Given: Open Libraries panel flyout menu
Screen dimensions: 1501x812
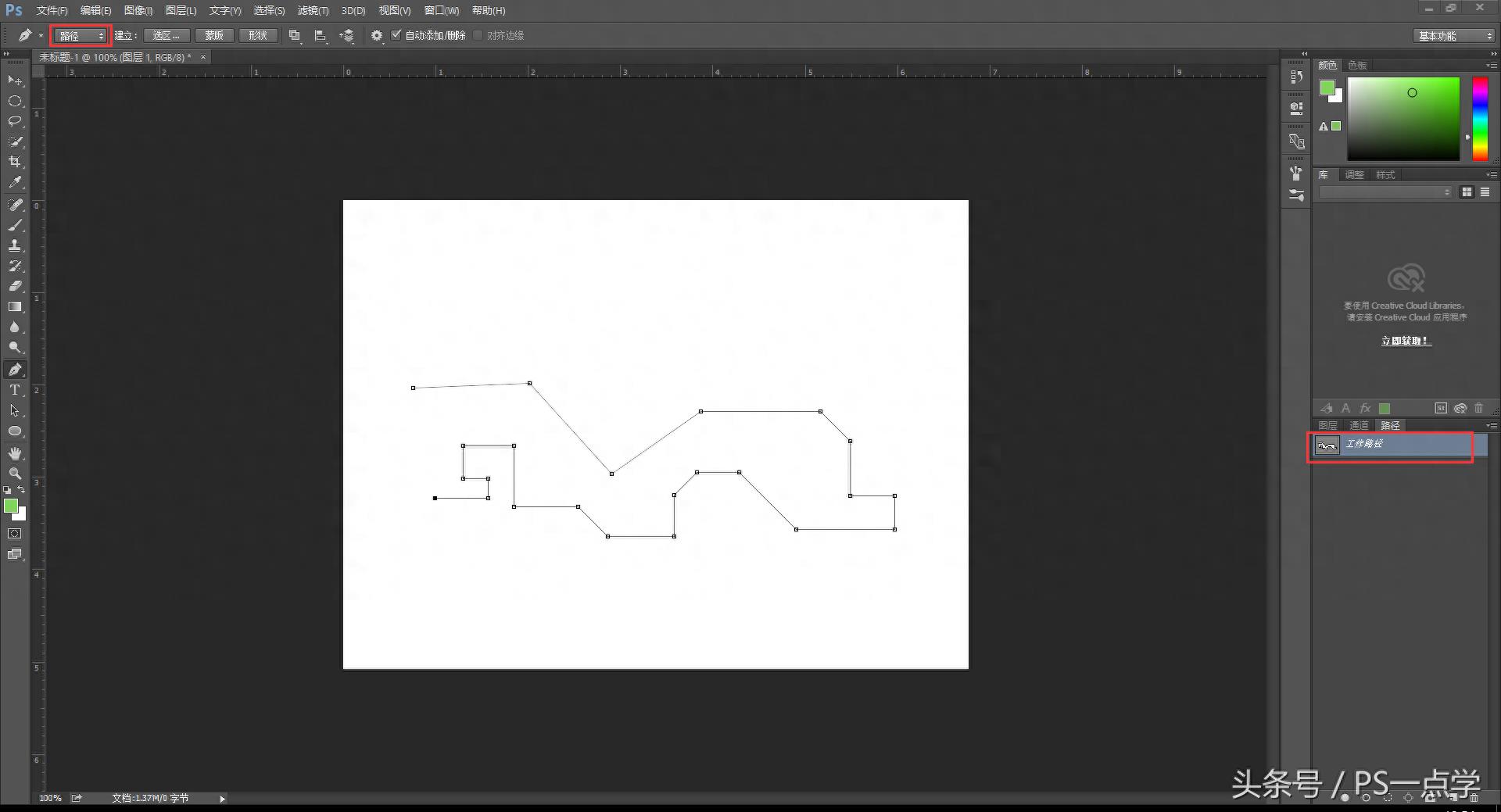Looking at the screenshot, I should tap(1492, 174).
